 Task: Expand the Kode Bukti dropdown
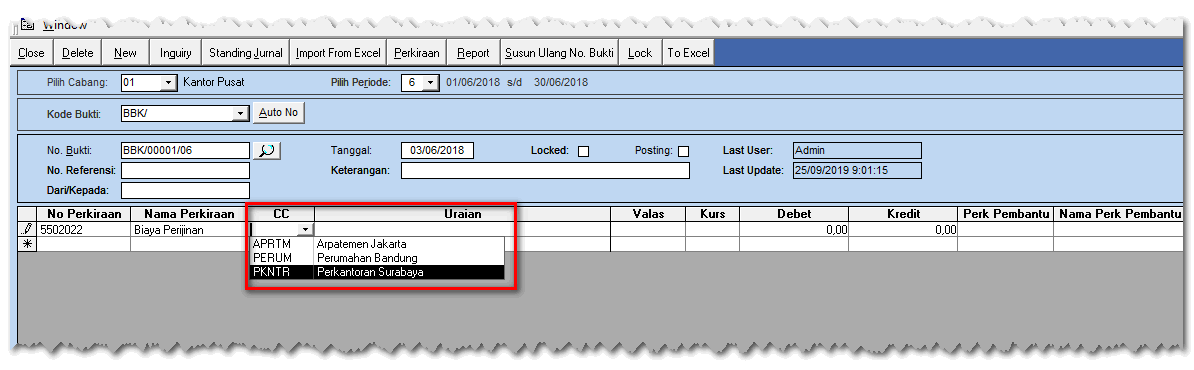pyautogui.click(x=241, y=113)
